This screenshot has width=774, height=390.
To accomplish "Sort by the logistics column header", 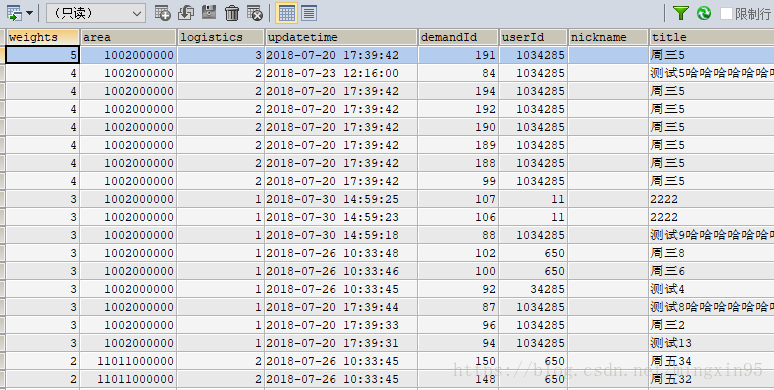I will click(x=221, y=38).
